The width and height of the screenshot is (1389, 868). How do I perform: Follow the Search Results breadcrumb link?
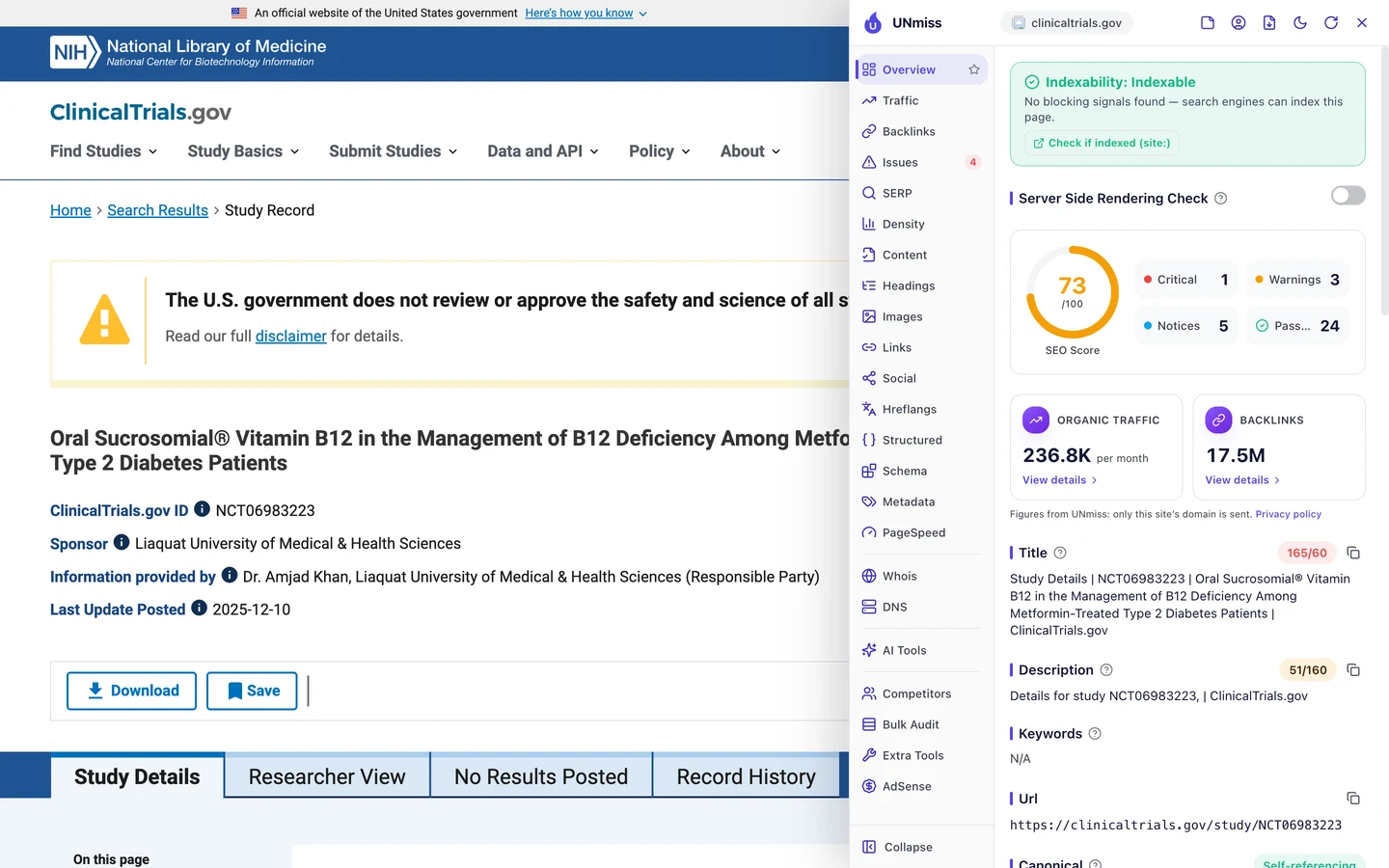[x=157, y=210]
